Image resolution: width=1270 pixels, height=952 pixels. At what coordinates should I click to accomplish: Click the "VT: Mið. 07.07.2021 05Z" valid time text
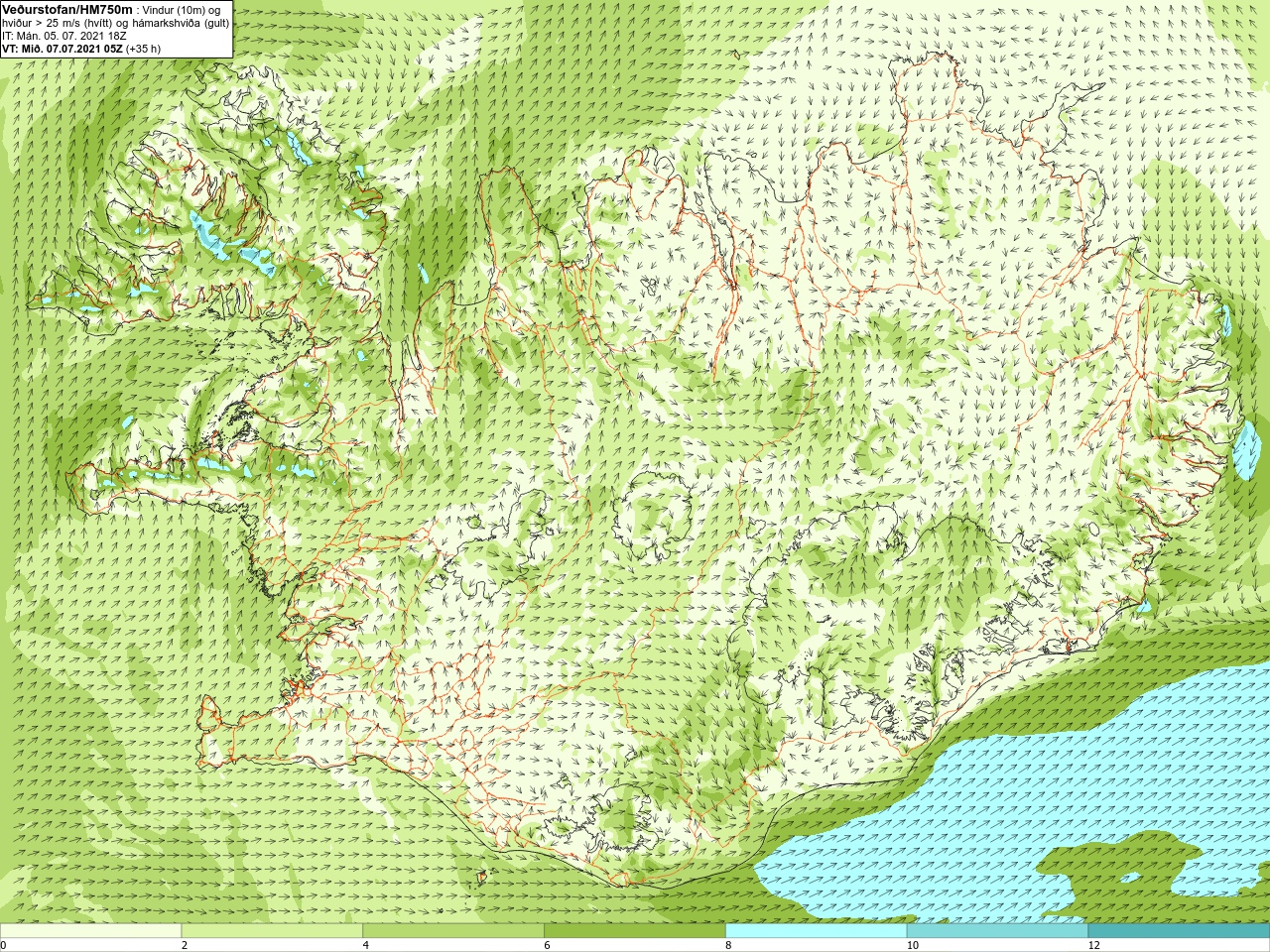point(62,49)
